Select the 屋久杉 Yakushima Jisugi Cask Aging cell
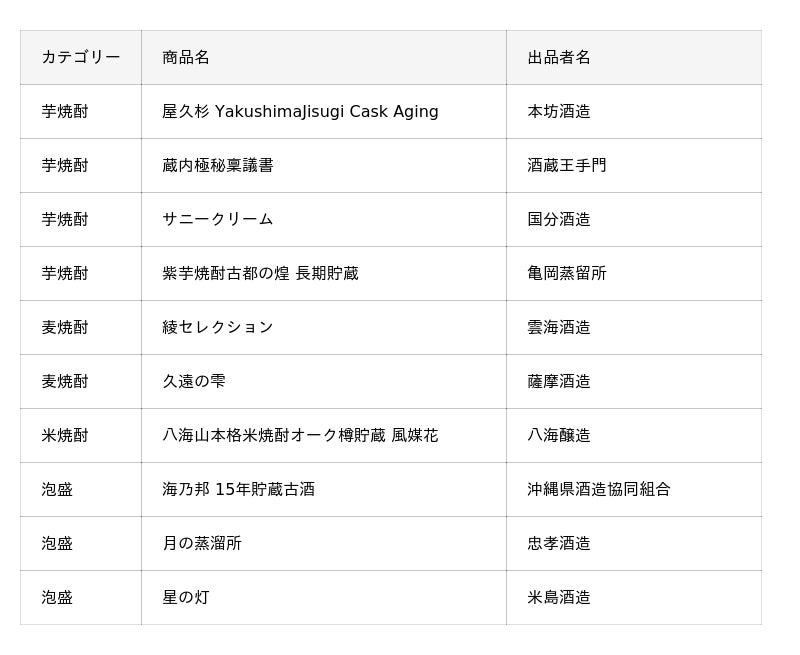800x655 pixels. [300, 111]
